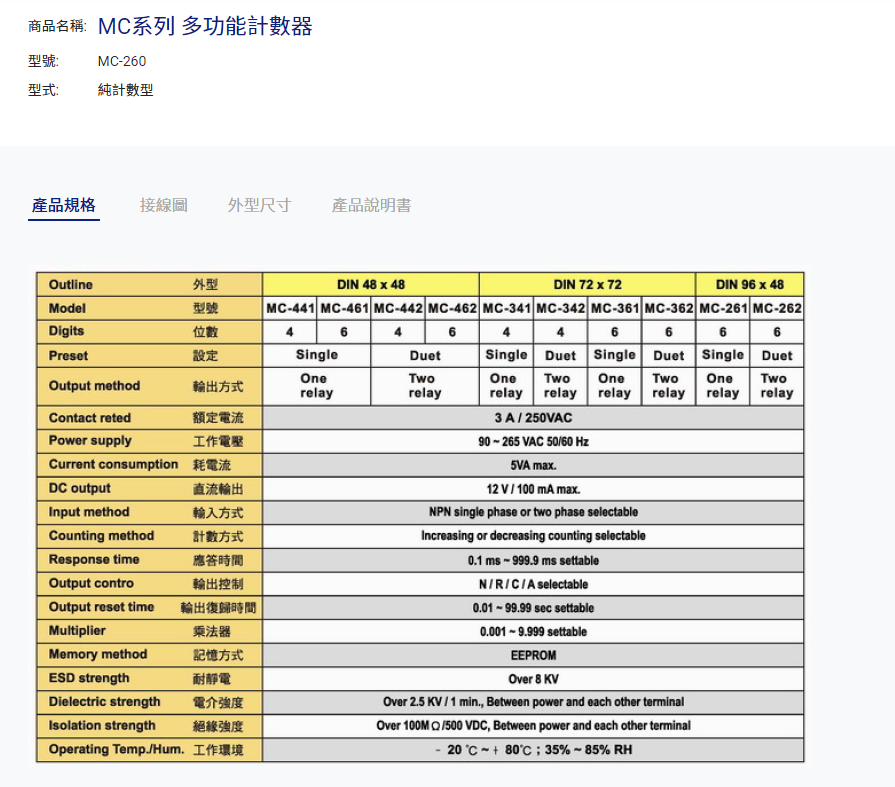Viewport: 895px width, 787px height.
Task: Click the Over 8 KV ESD value
Action: [x=533, y=679]
